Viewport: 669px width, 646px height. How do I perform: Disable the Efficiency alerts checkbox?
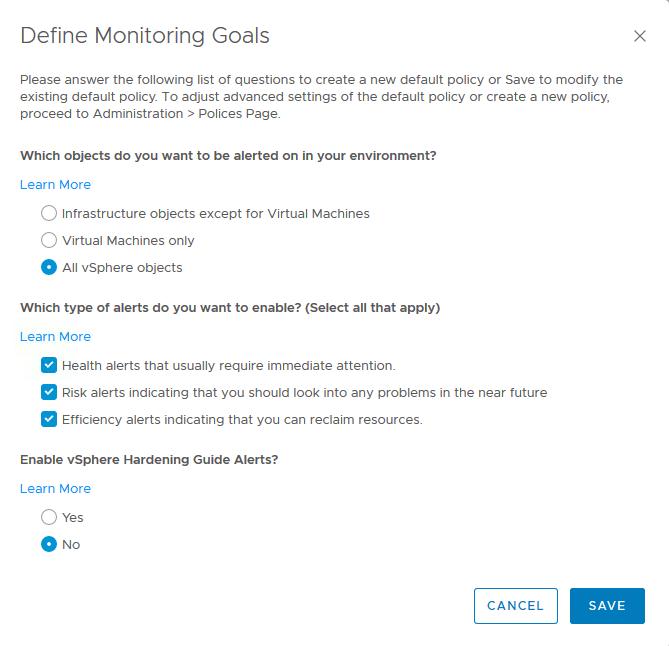click(x=49, y=419)
